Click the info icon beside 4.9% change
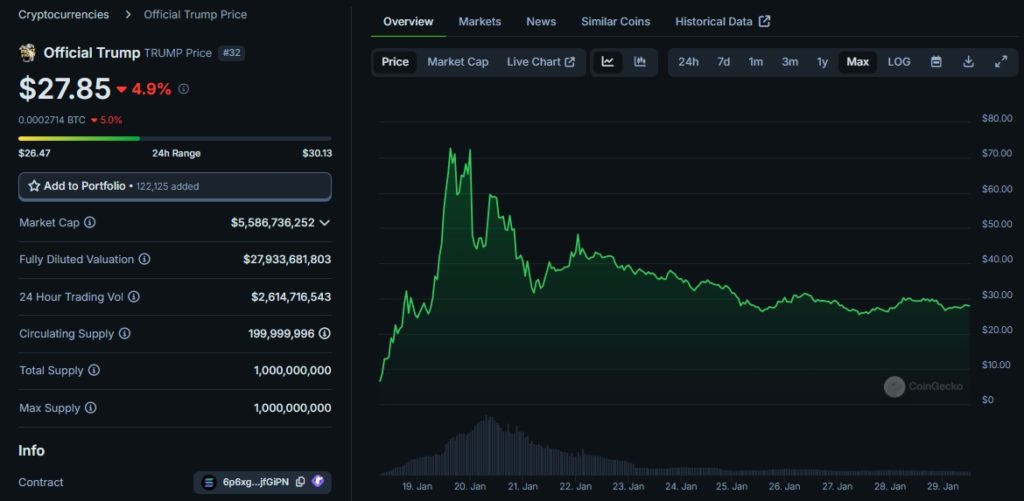This screenshot has height=501, width=1024. click(x=184, y=89)
